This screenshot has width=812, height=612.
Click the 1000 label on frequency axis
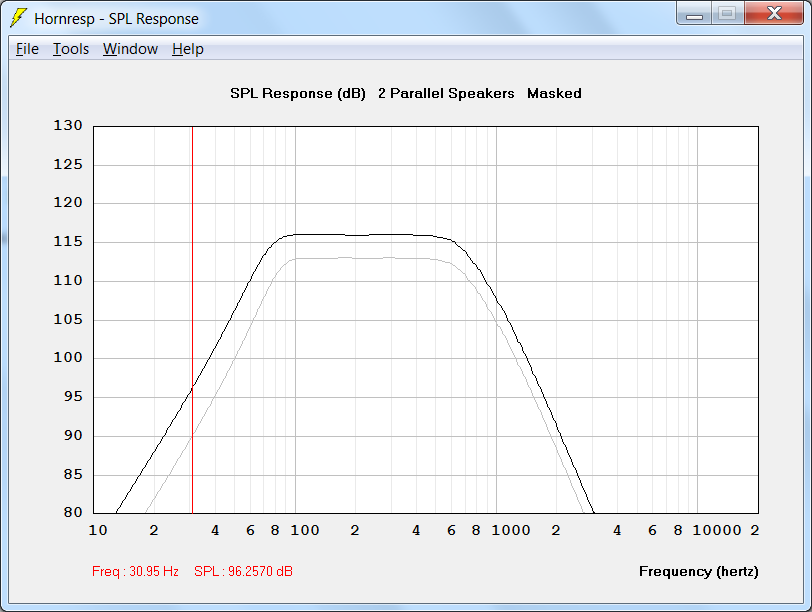(511, 531)
